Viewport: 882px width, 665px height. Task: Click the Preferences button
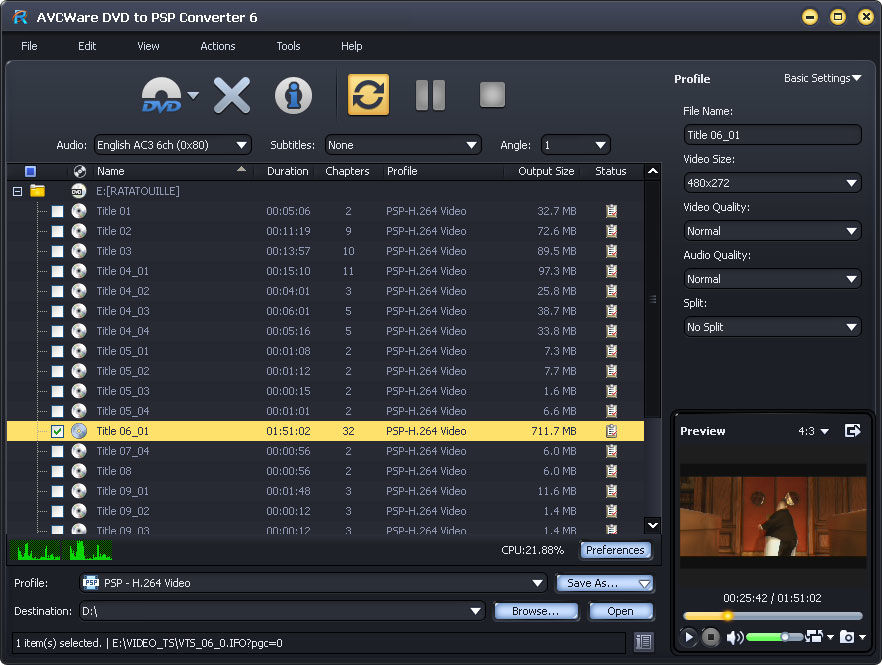point(615,550)
